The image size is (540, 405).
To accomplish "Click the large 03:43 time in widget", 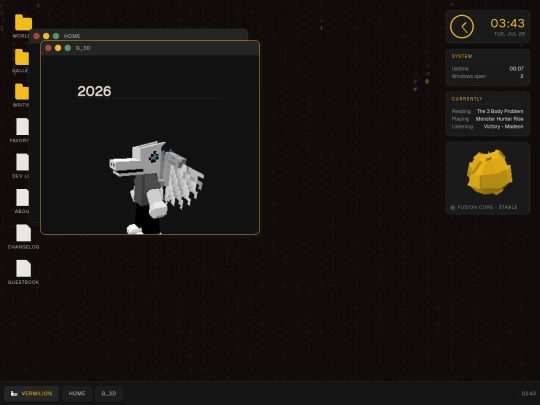I will [x=507, y=23].
